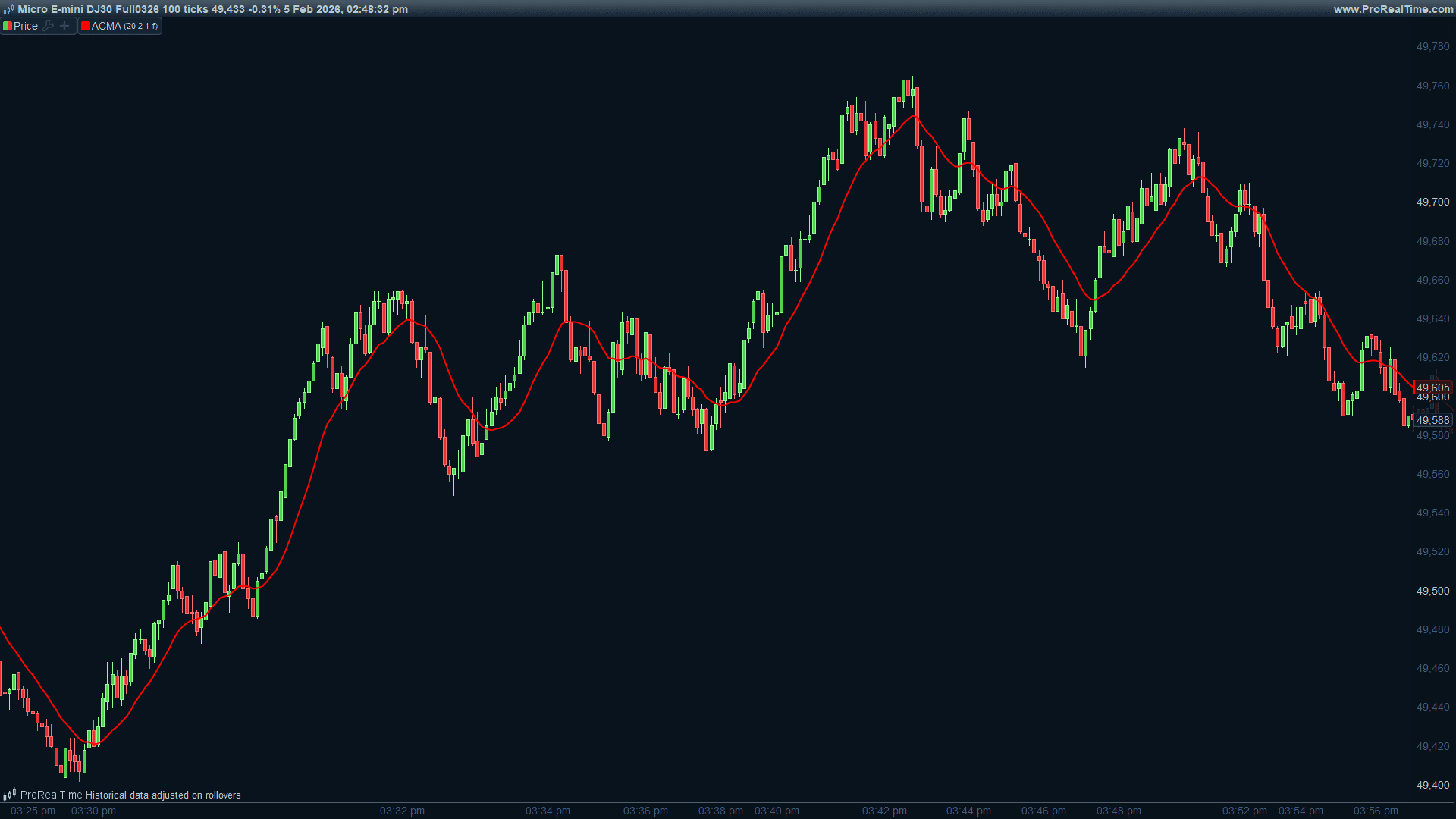Viewport: 1456px width, 819px height.
Task: Click the 03:42 pm time axis marker
Action: [x=884, y=811]
